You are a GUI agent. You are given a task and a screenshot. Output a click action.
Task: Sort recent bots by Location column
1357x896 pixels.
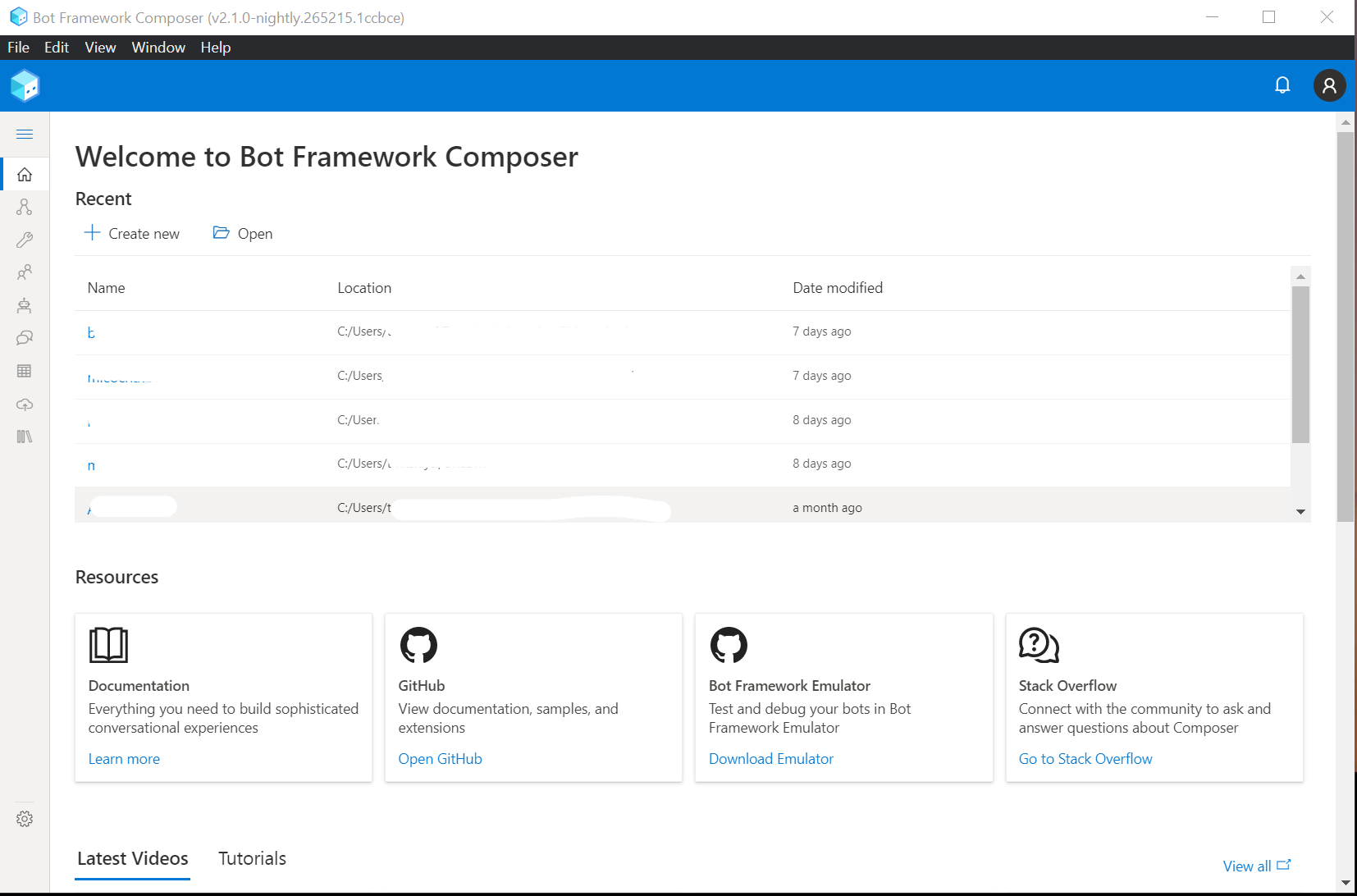coord(364,288)
